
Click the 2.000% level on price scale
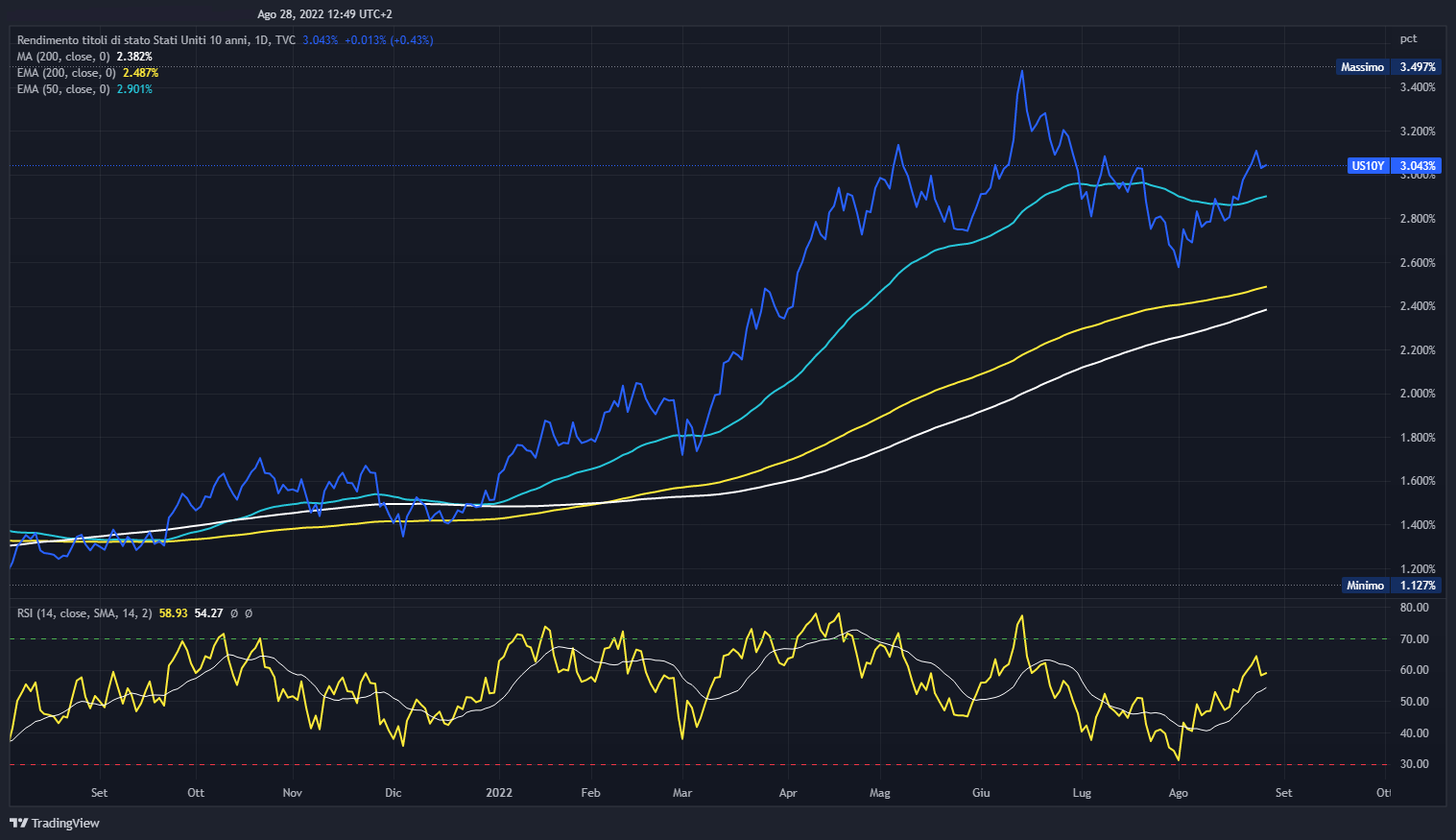1418,394
